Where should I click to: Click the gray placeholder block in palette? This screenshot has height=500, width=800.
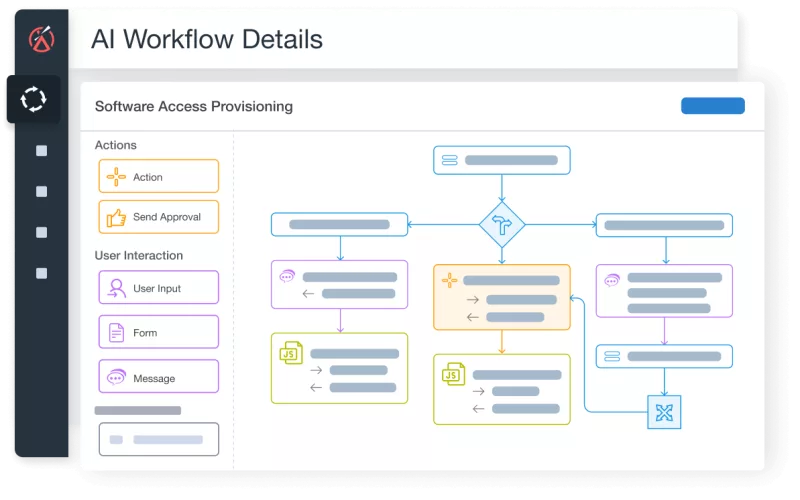pyautogui.click(x=158, y=439)
